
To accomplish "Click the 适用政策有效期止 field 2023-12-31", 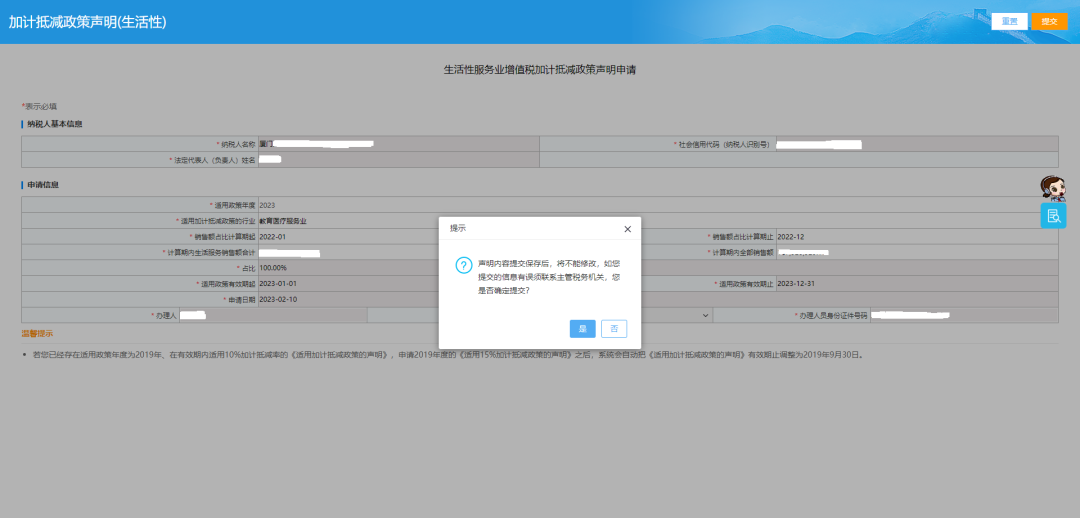I will tap(915, 284).
